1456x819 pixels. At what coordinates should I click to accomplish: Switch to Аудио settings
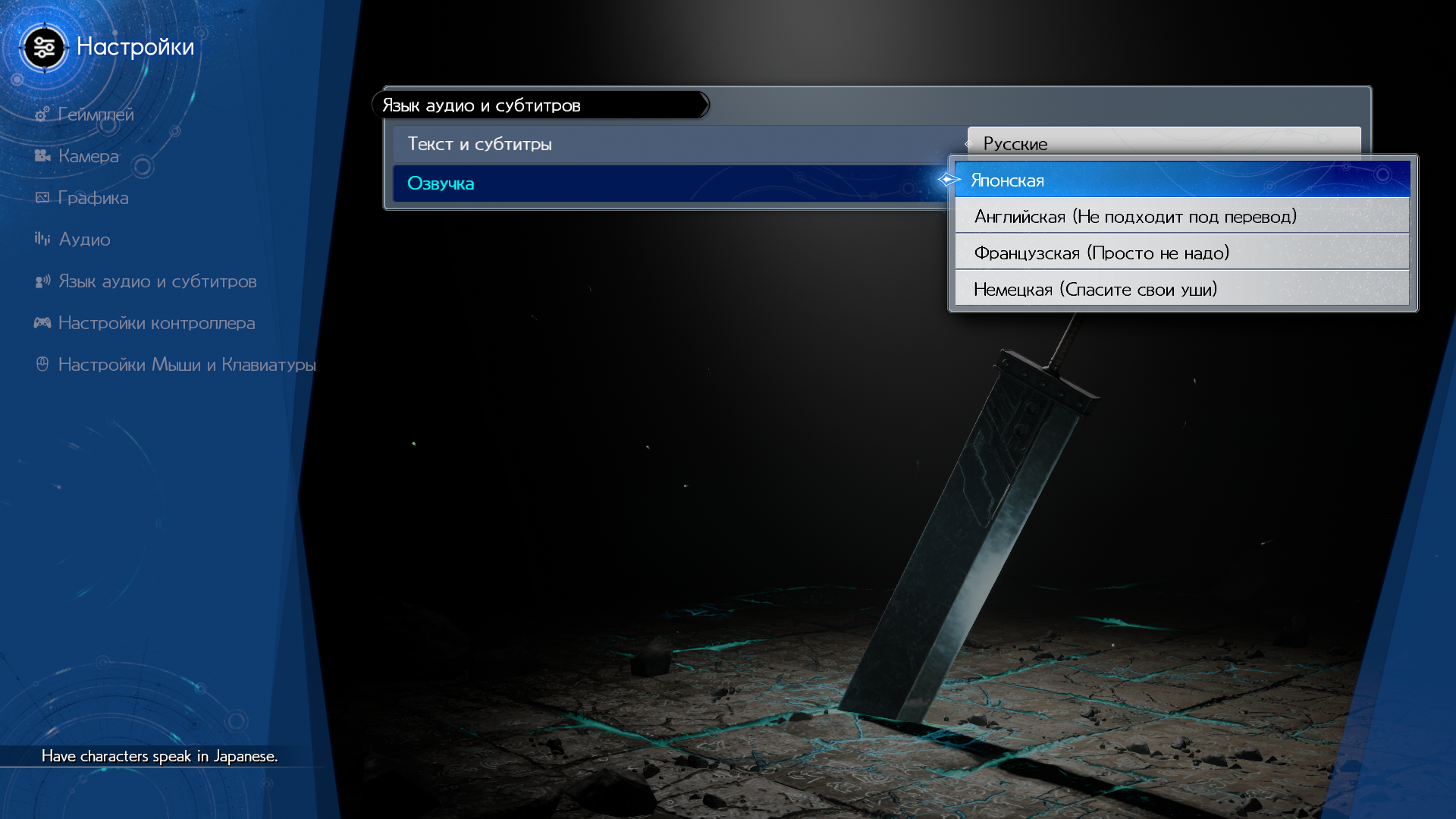point(84,240)
